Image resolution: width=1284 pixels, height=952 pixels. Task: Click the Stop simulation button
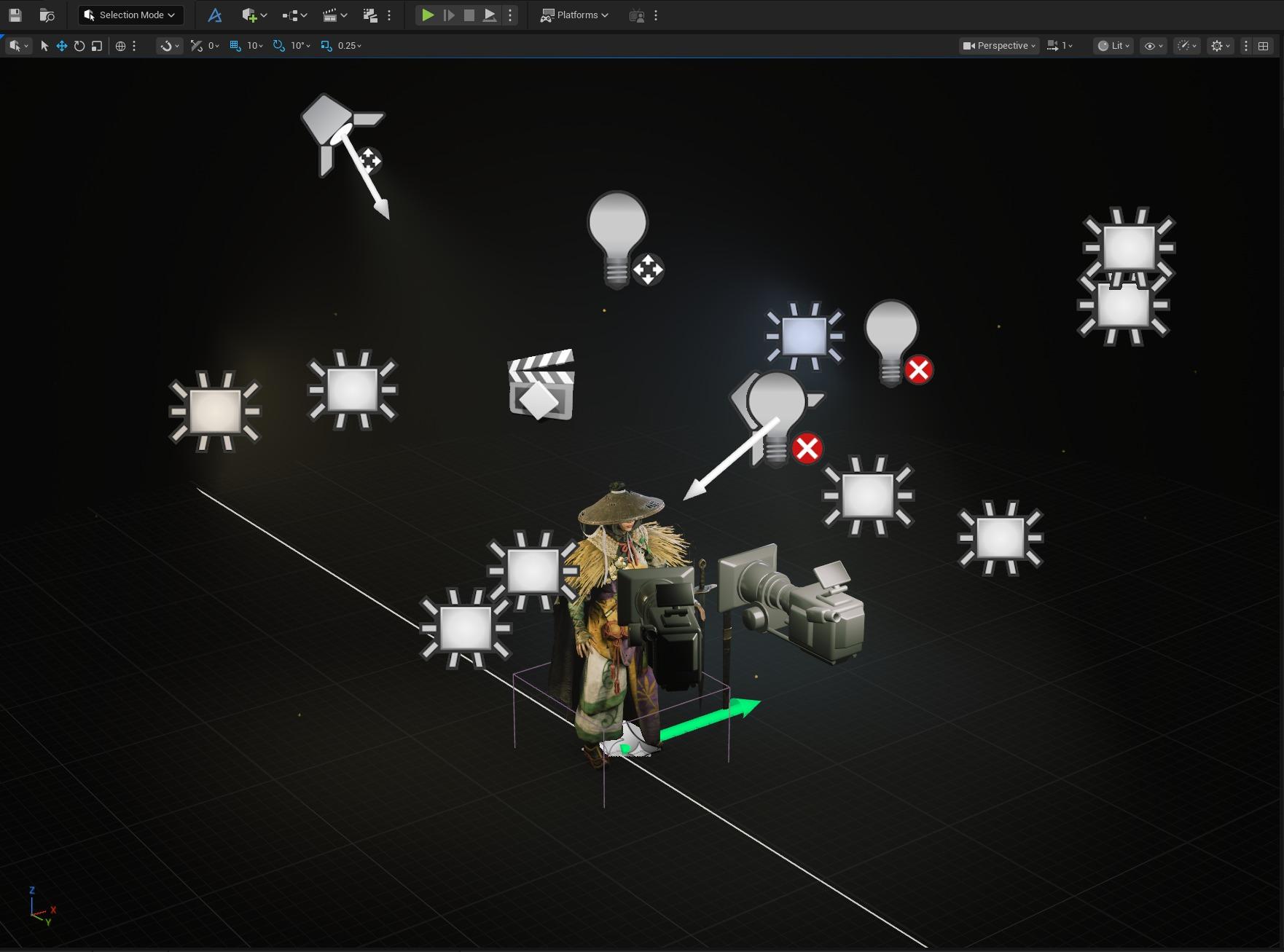pyautogui.click(x=469, y=15)
